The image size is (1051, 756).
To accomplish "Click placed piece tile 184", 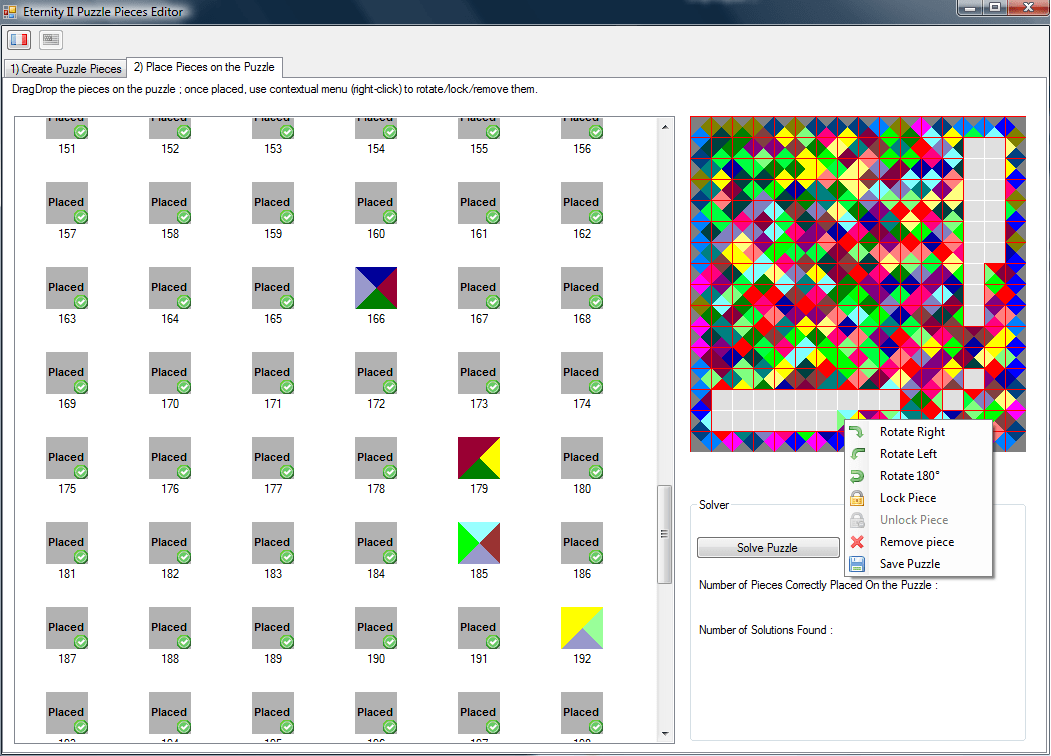I will 376,543.
